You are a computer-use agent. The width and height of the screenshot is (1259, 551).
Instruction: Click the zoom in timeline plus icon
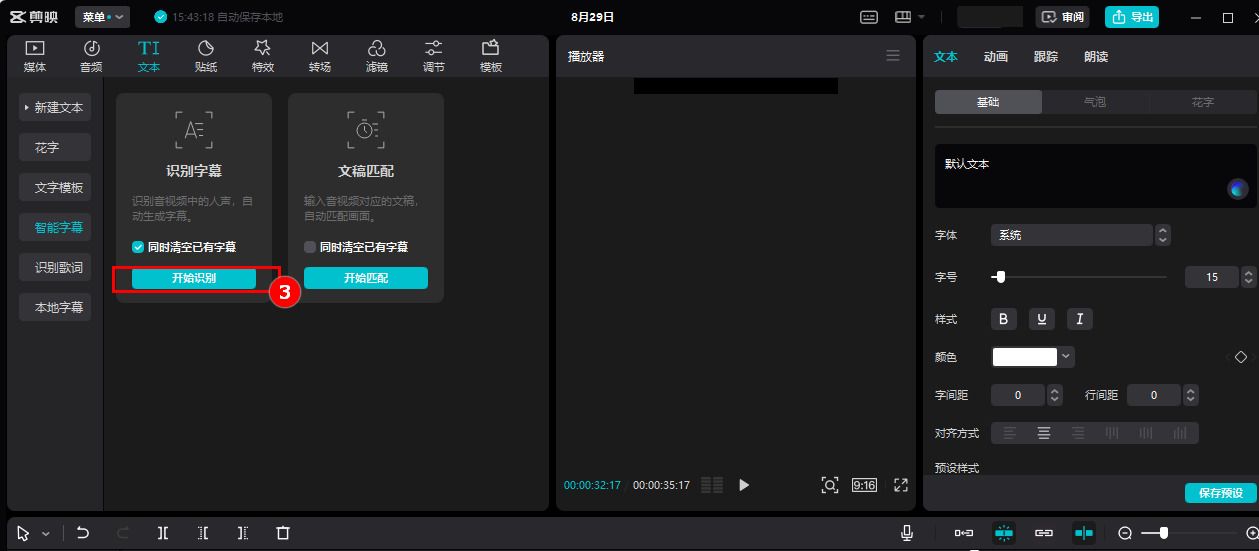click(x=1252, y=534)
